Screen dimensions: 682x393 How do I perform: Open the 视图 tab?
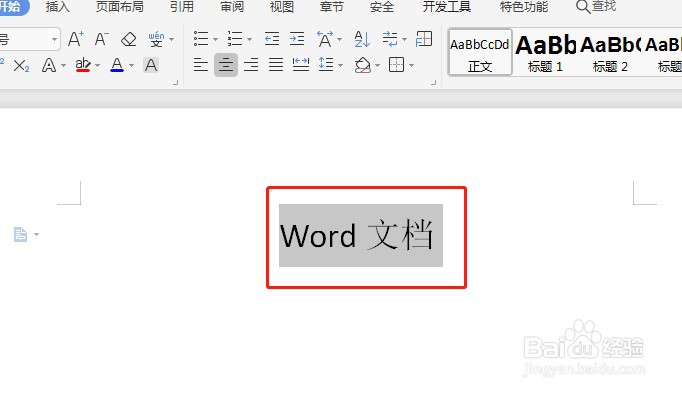(282, 7)
